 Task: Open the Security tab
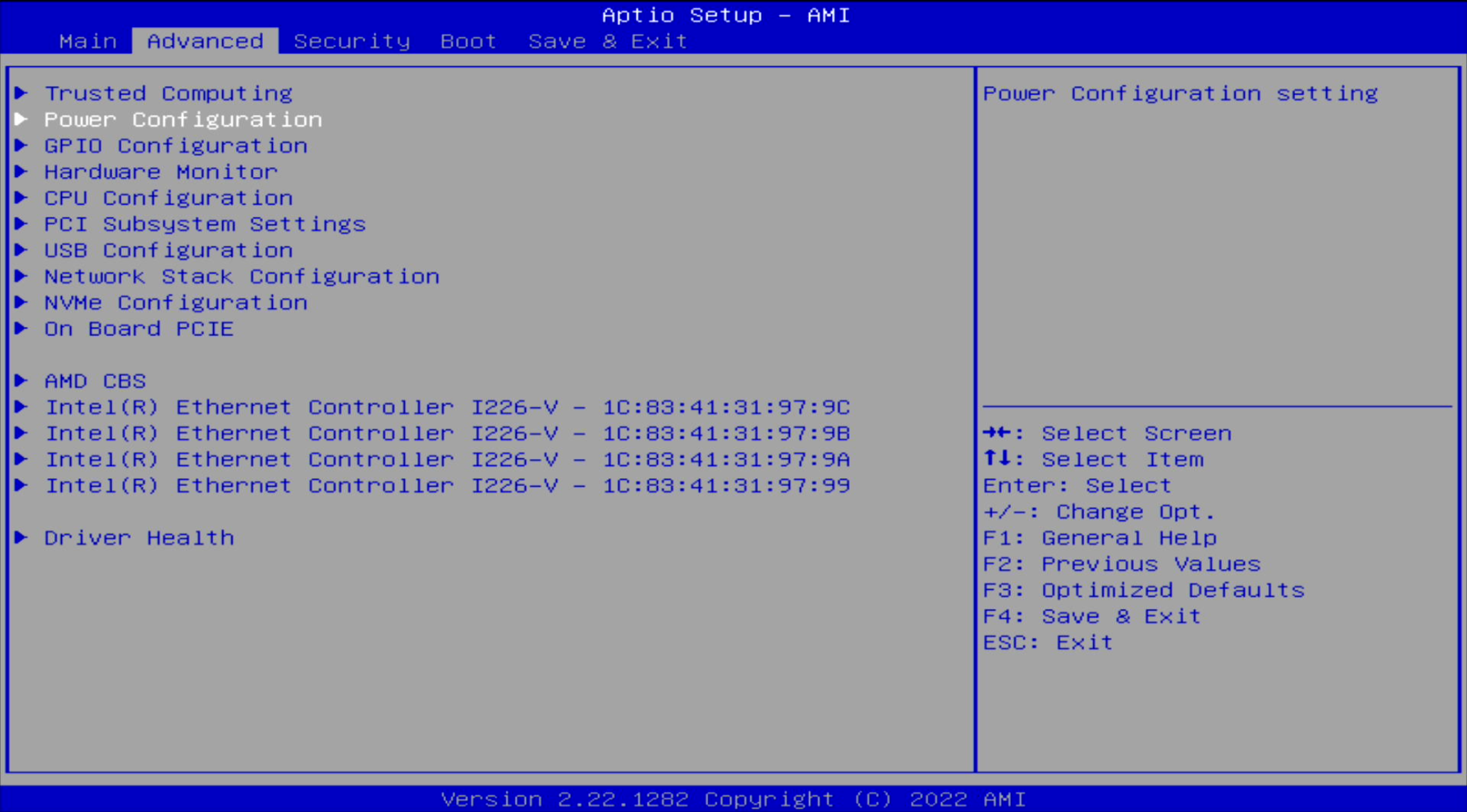[x=352, y=41]
